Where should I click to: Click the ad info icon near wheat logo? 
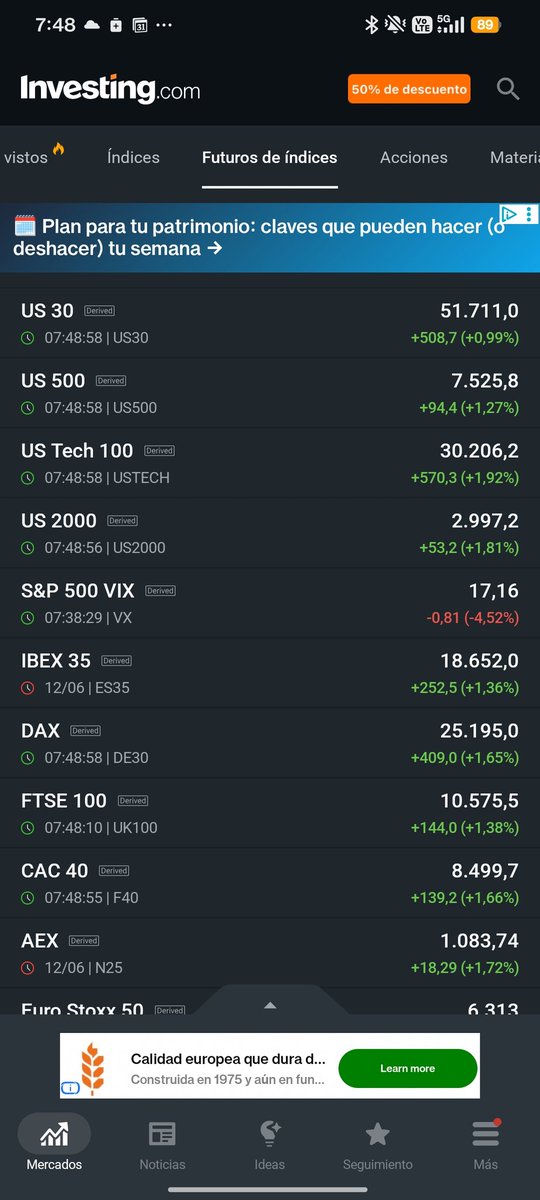(70, 1088)
